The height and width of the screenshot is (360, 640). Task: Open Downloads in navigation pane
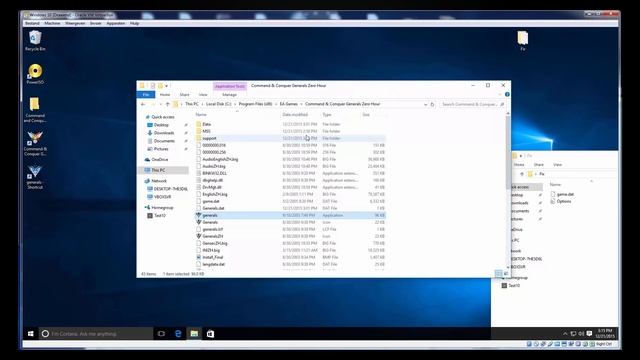(164, 133)
